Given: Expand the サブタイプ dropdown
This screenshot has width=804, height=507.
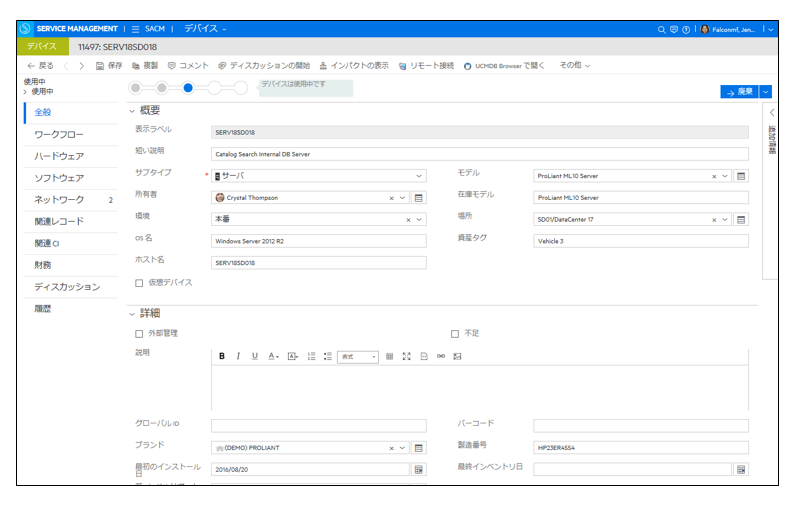Looking at the screenshot, I should [x=418, y=176].
